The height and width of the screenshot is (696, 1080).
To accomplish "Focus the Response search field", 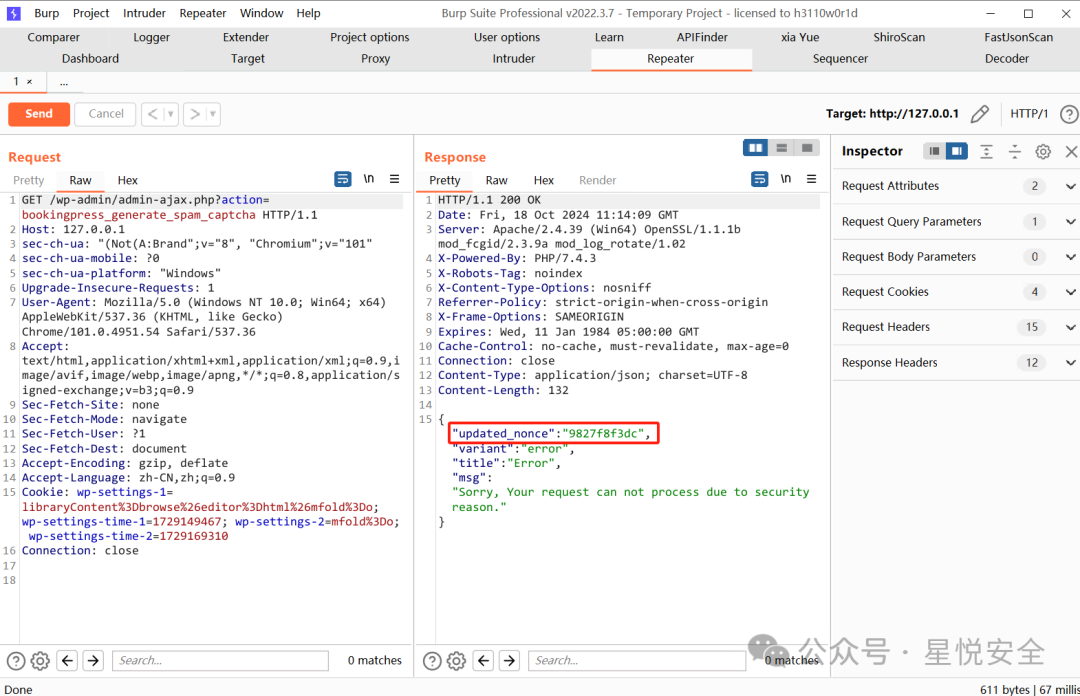I will [637, 660].
